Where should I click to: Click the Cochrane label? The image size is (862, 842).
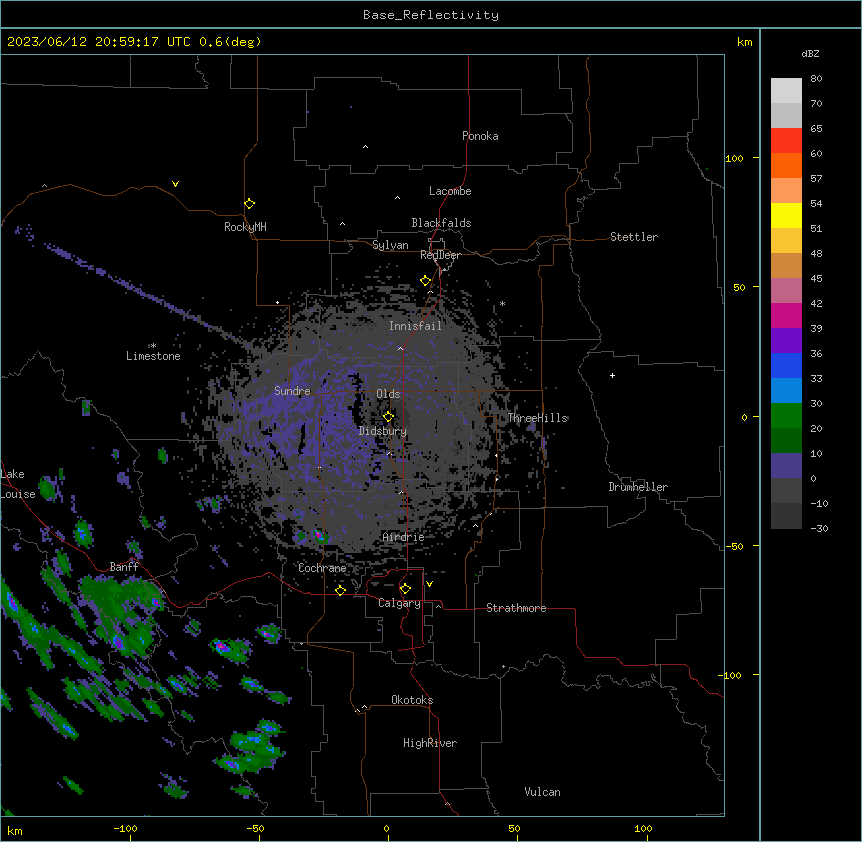point(322,568)
